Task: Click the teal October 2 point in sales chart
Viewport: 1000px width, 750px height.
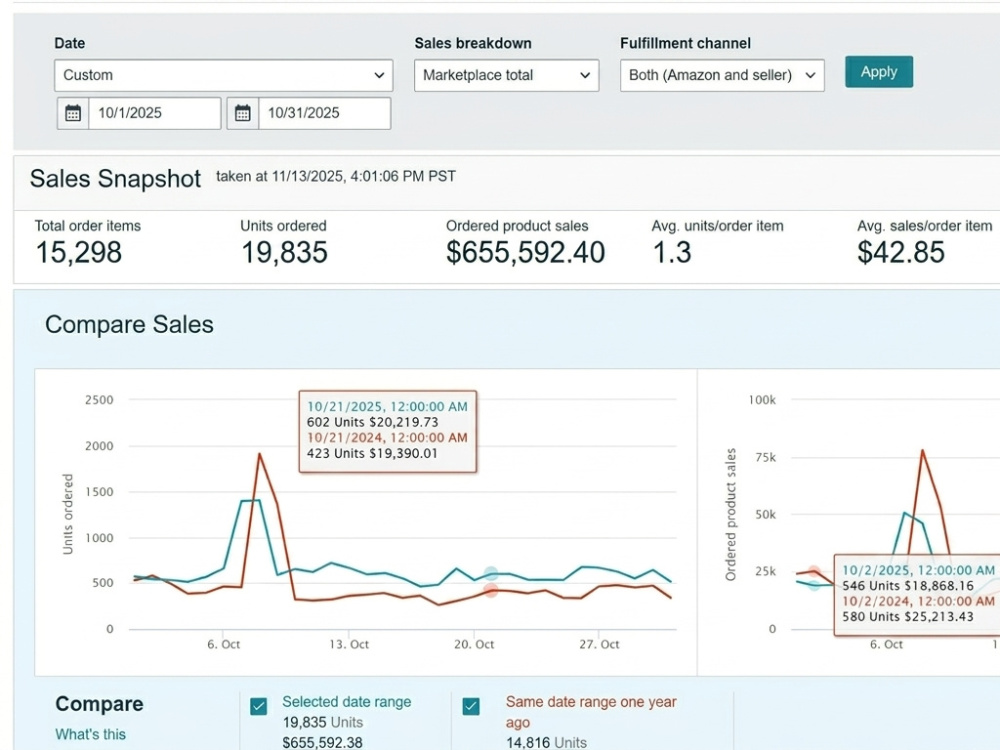Action: [814, 584]
